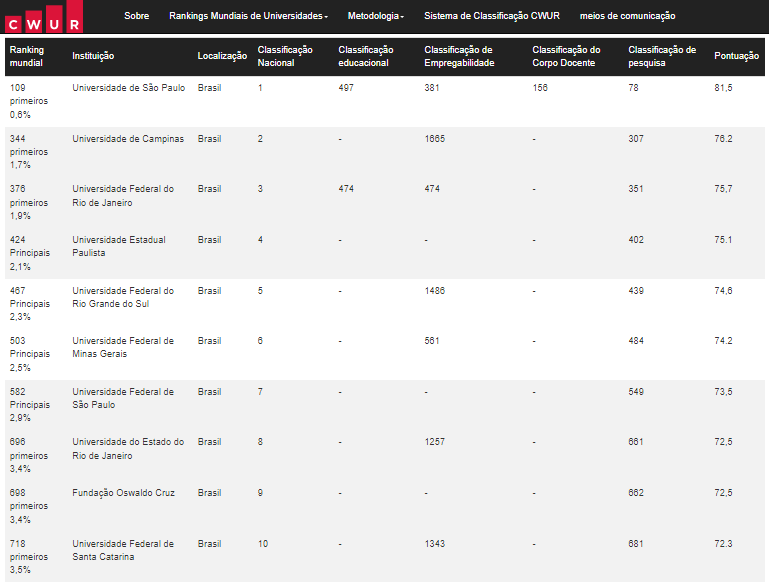Image resolution: width=769 pixels, height=582 pixels.
Task: Sort by Pontuação column header
Action: point(737,56)
